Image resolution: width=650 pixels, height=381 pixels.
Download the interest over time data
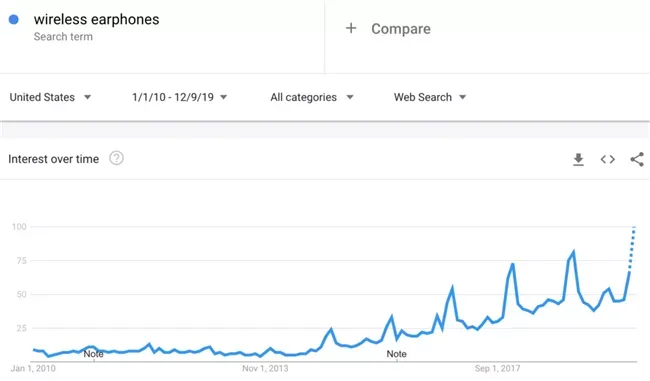tap(578, 159)
